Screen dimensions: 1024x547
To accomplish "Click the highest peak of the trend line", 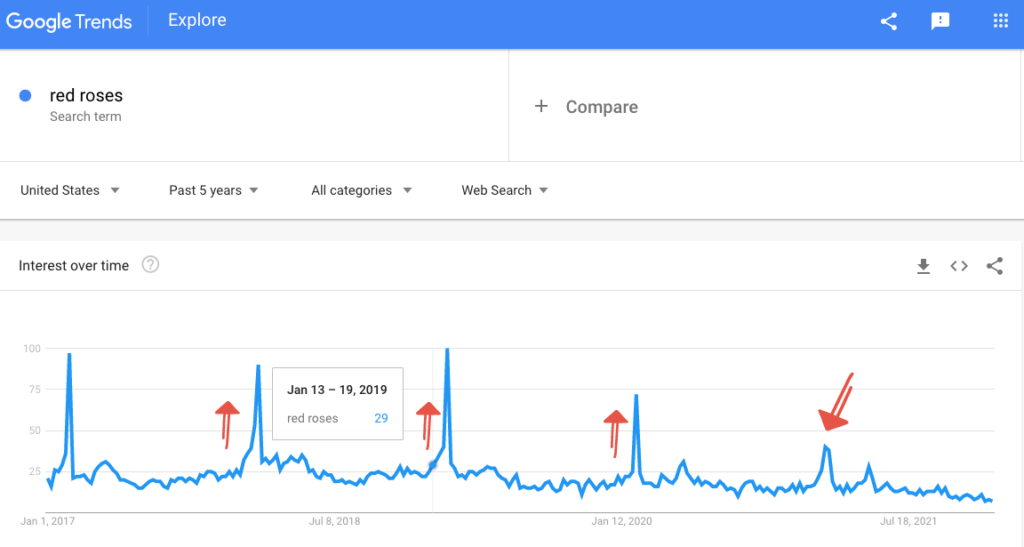I will click(x=446, y=350).
